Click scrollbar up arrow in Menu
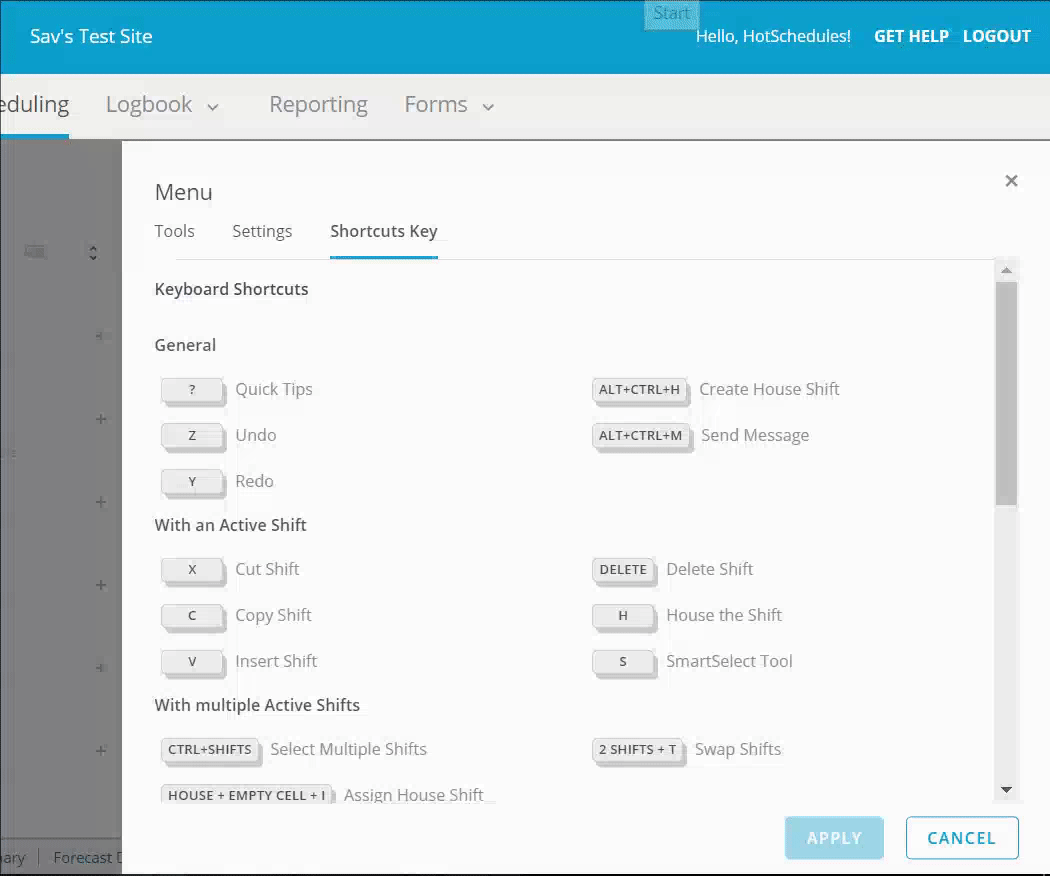The image size is (1050, 876). [1006, 271]
